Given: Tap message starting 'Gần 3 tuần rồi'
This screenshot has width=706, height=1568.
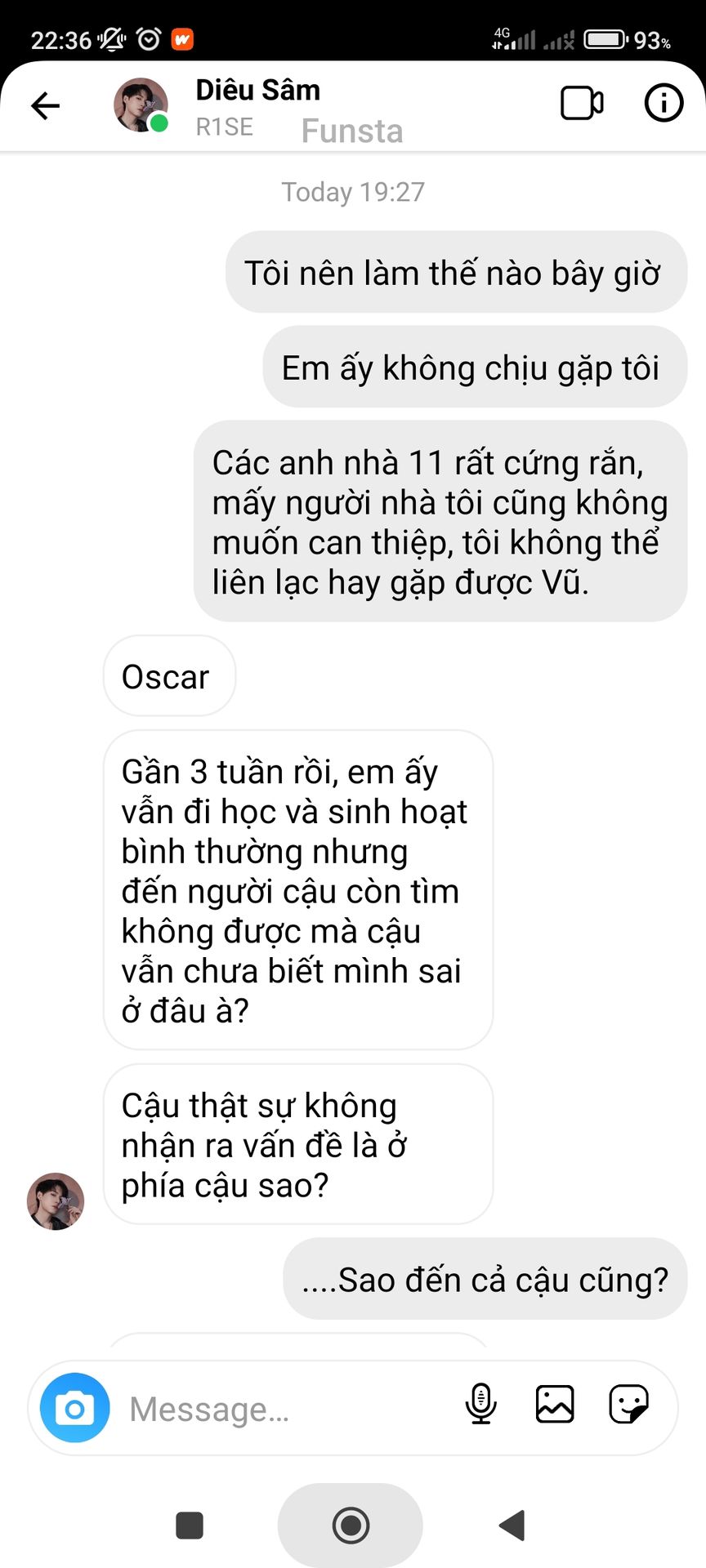Looking at the screenshot, I should [x=298, y=890].
